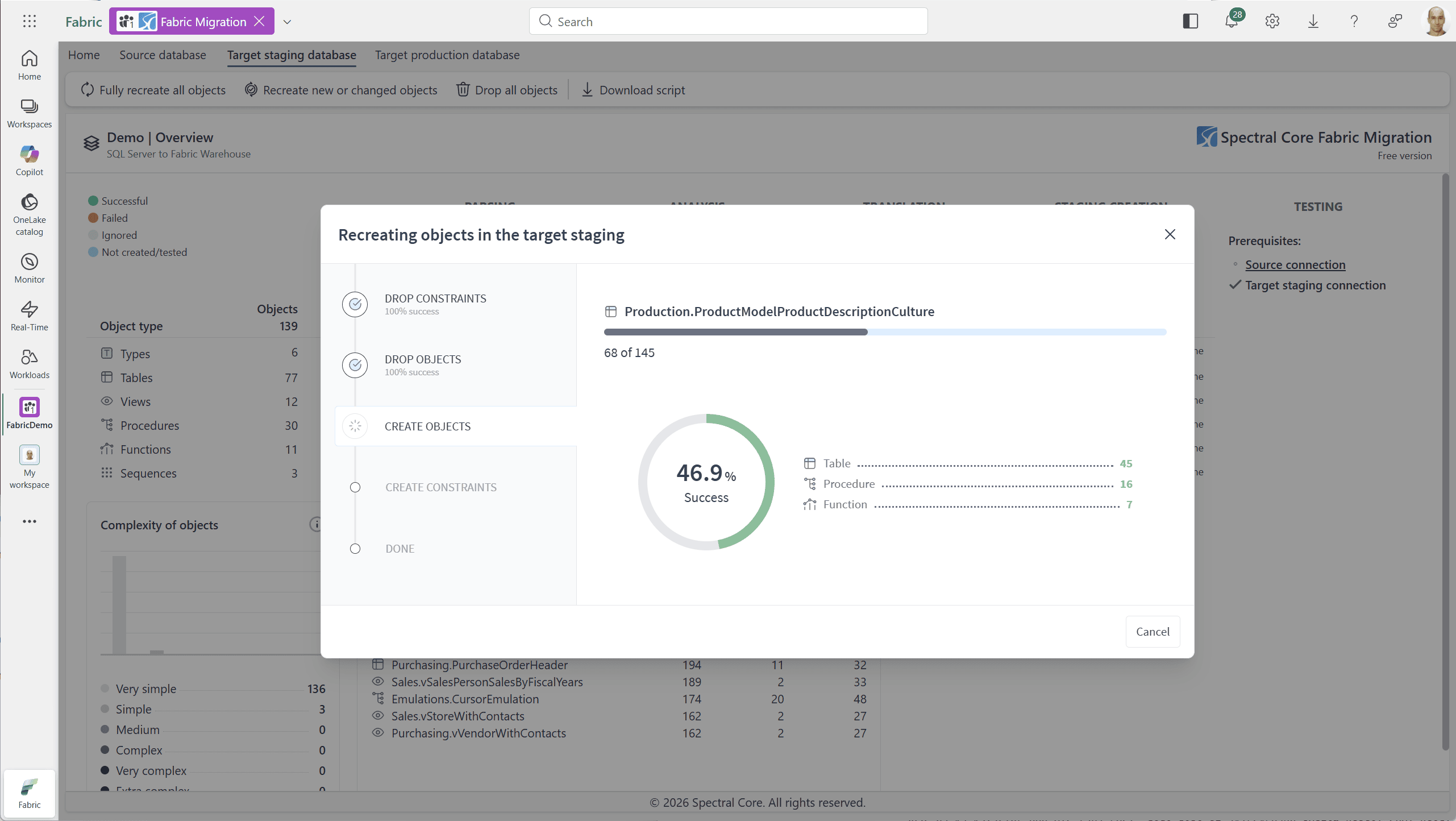Select the CREATE CONSTRAINTS step circle
The height and width of the screenshot is (821, 1456).
[355, 487]
